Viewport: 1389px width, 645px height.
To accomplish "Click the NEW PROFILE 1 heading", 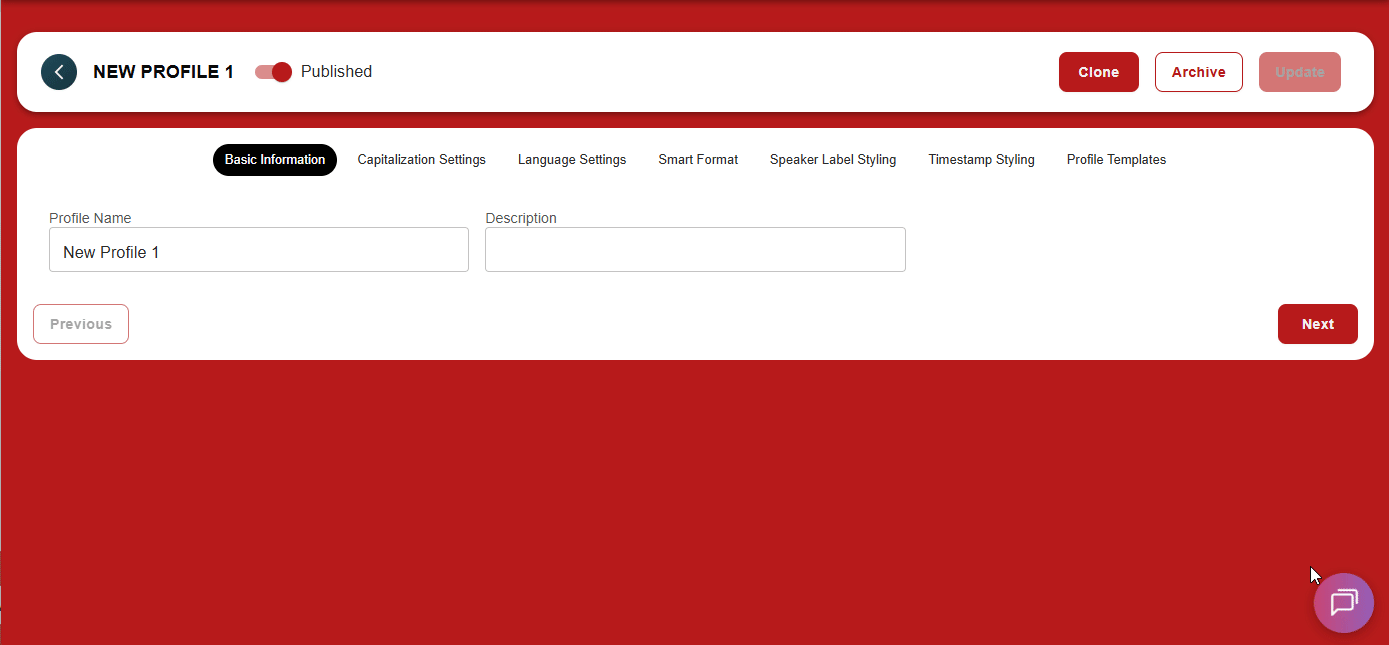I will 163,72.
